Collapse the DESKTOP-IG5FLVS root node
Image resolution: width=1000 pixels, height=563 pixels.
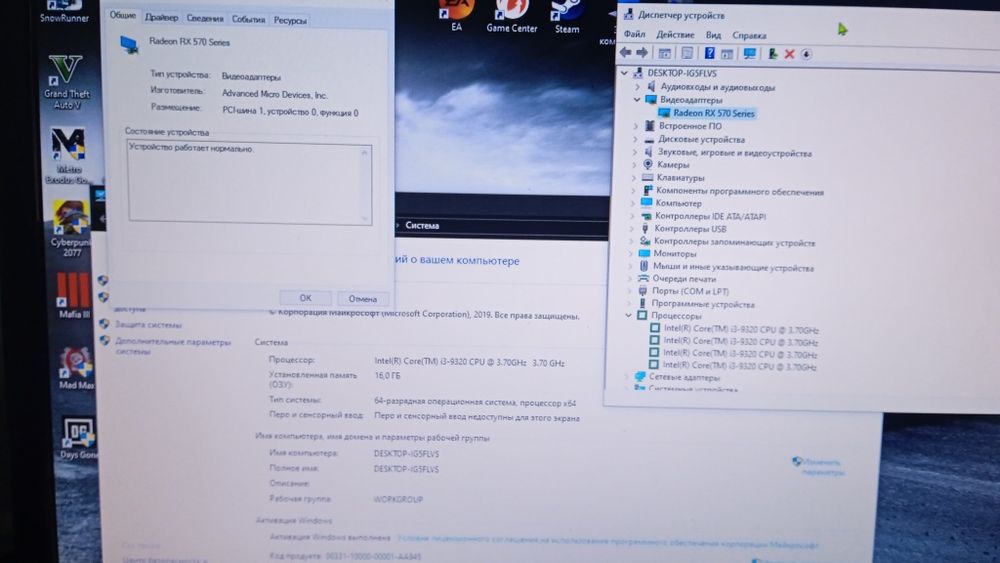625,73
